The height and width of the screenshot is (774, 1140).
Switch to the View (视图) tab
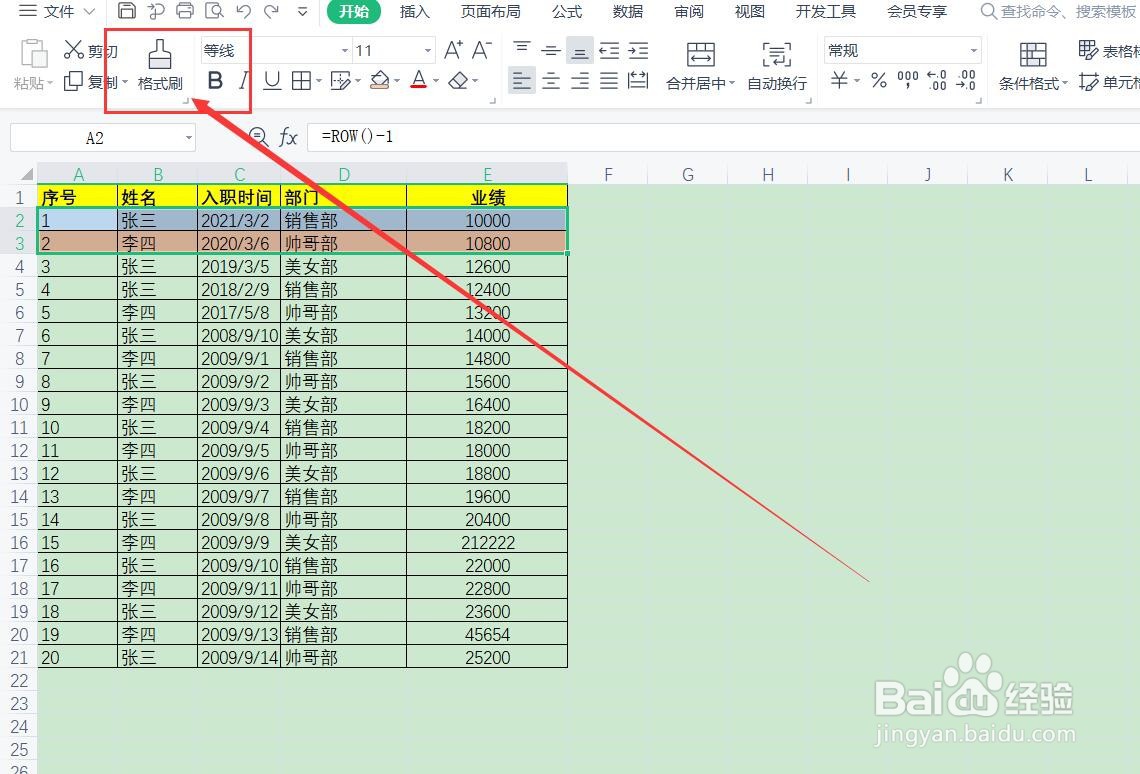750,12
